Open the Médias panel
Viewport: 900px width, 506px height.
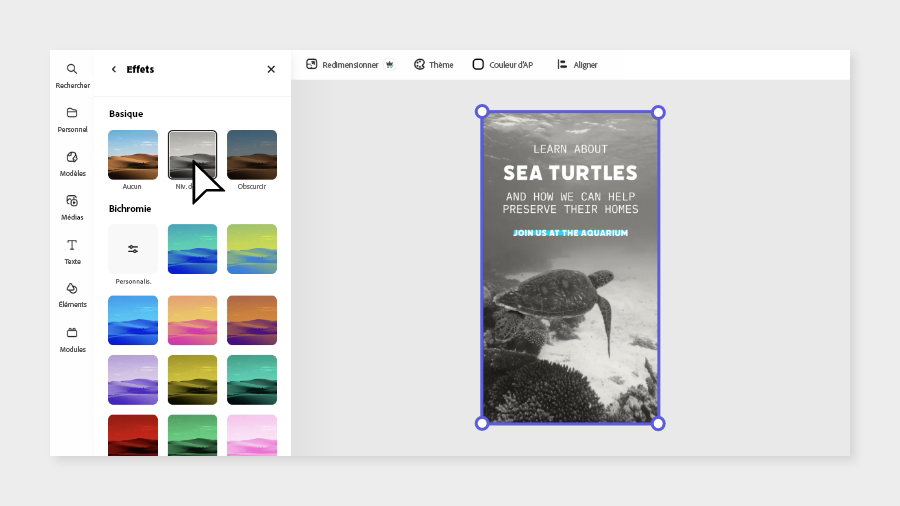point(72,208)
